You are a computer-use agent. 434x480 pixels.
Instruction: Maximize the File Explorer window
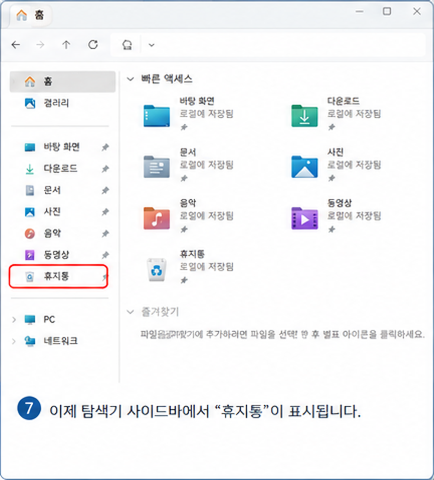click(387, 11)
